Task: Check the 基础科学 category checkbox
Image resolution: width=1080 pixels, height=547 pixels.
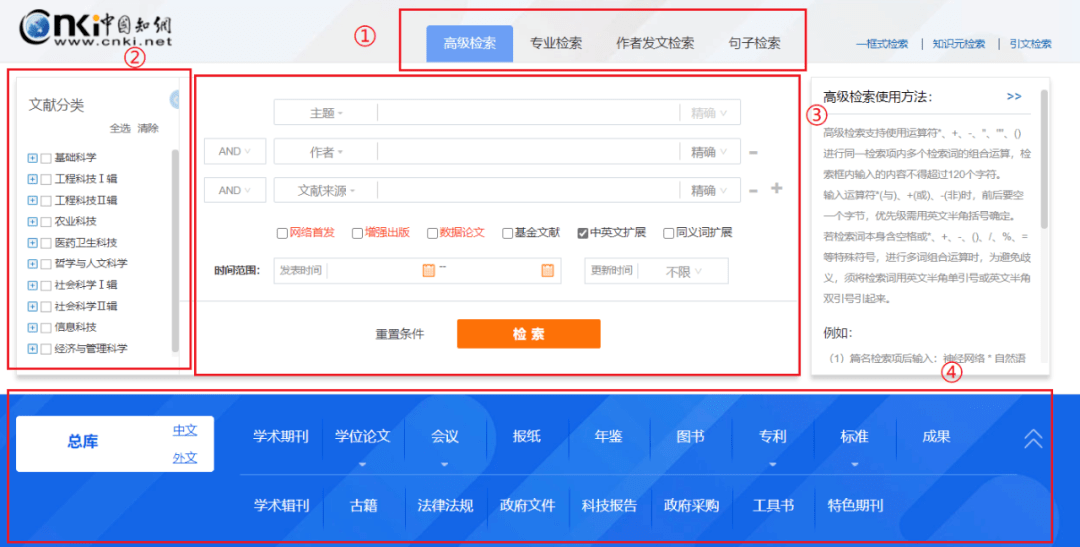Action: (x=46, y=158)
